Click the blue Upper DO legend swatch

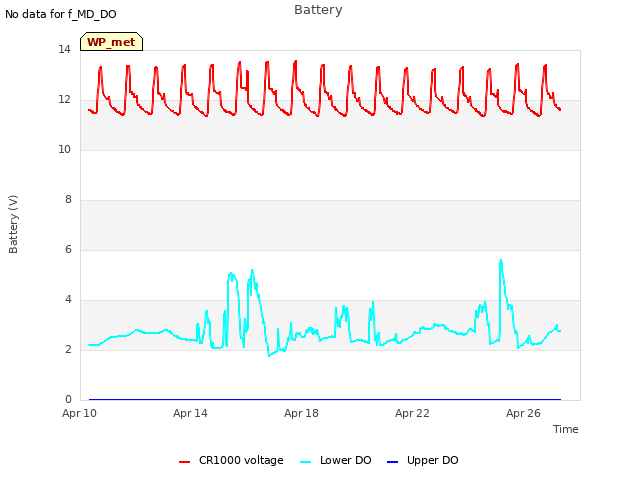[392, 462]
